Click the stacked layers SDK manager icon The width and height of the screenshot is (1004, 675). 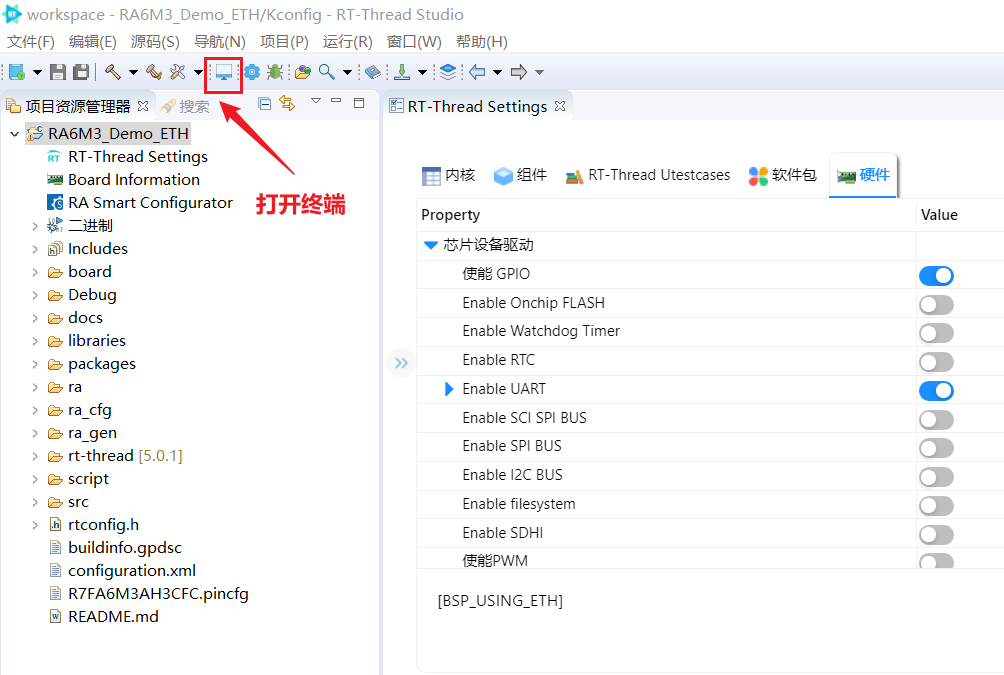pyautogui.click(x=448, y=72)
